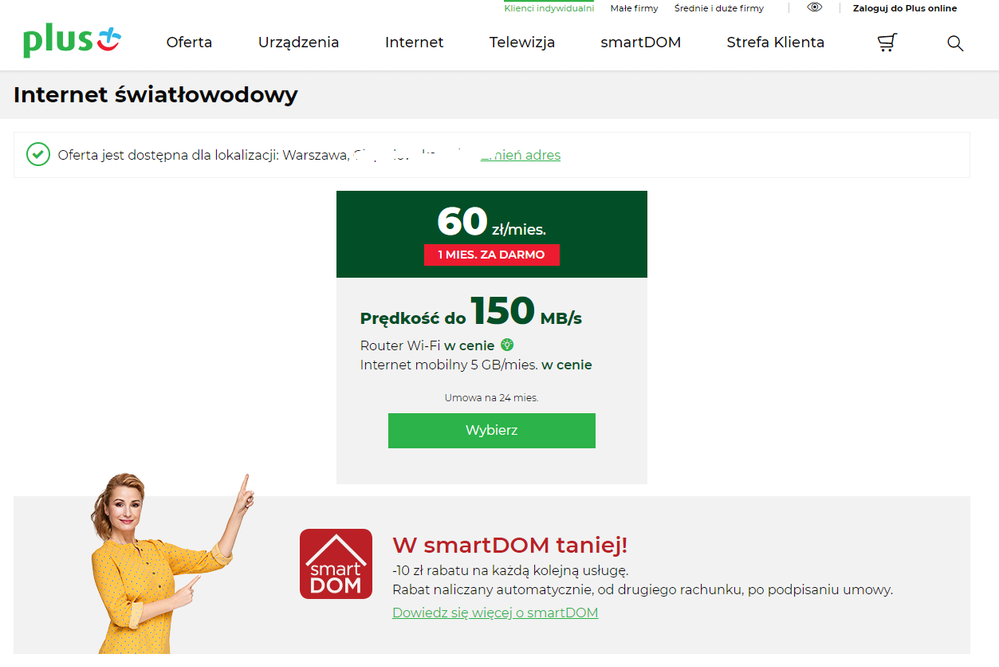999x667 pixels.
Task: Switch to Małe firmy tab
Action: [634, 8]
